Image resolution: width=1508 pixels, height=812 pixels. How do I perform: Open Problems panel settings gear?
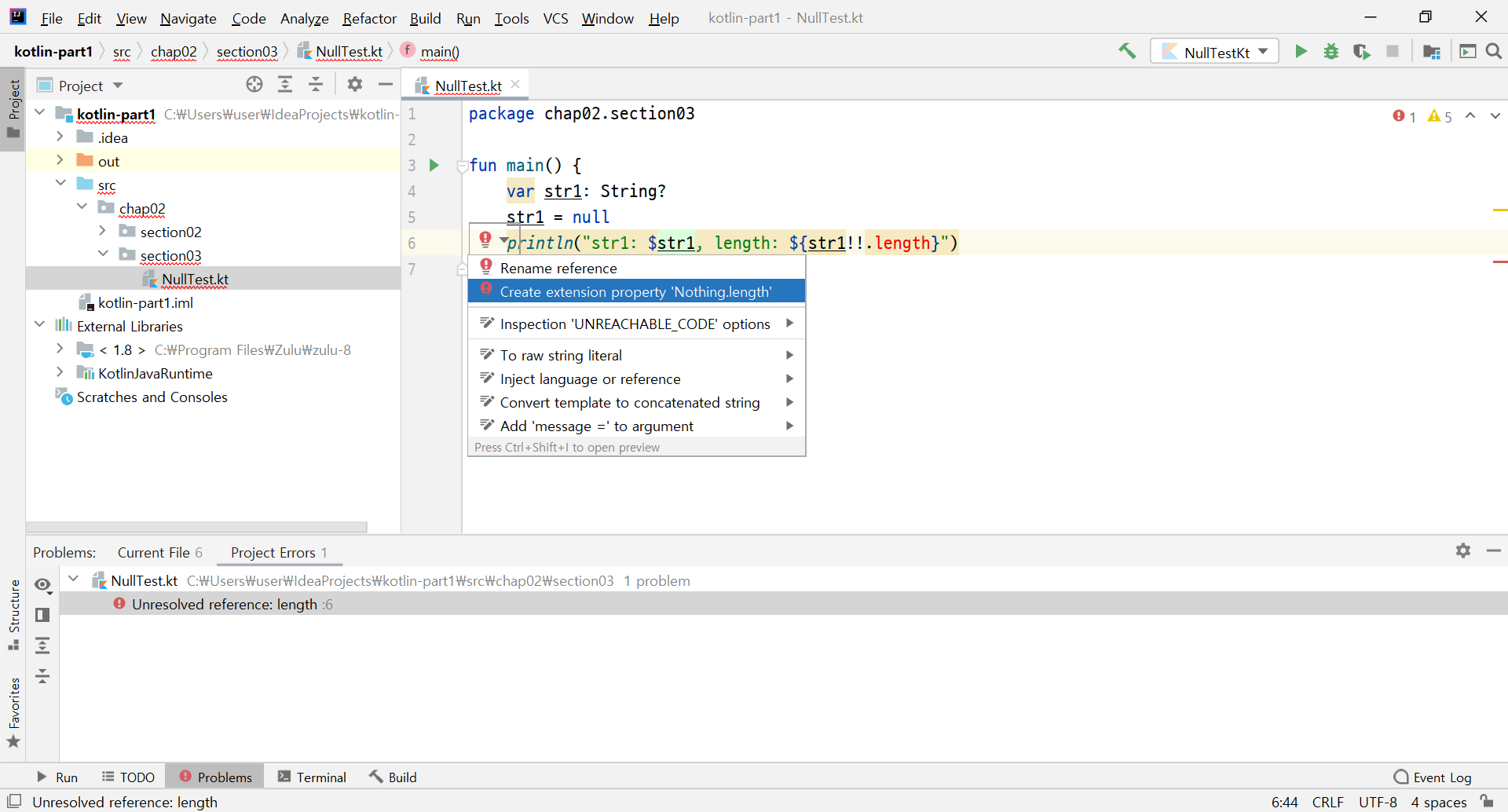[1463, 550]
